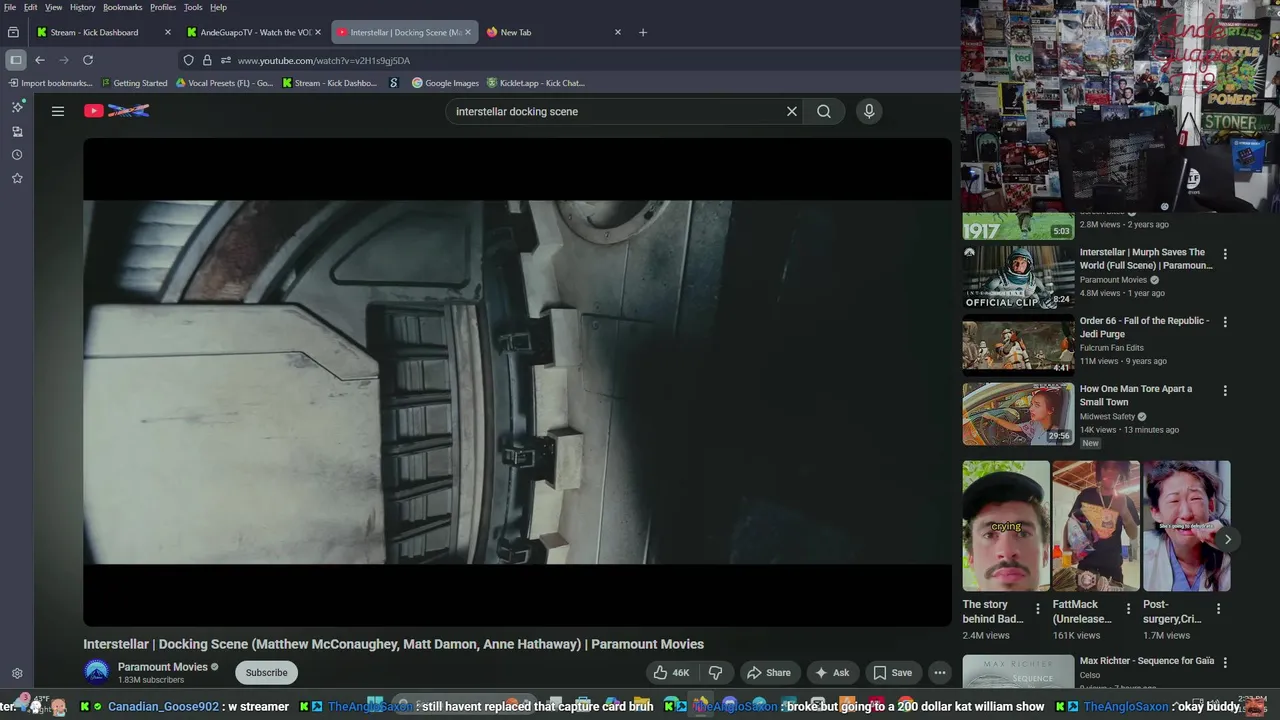This screenshot has height=720, width=1280.
Task: Open the History menu
Action: [83, 7]
